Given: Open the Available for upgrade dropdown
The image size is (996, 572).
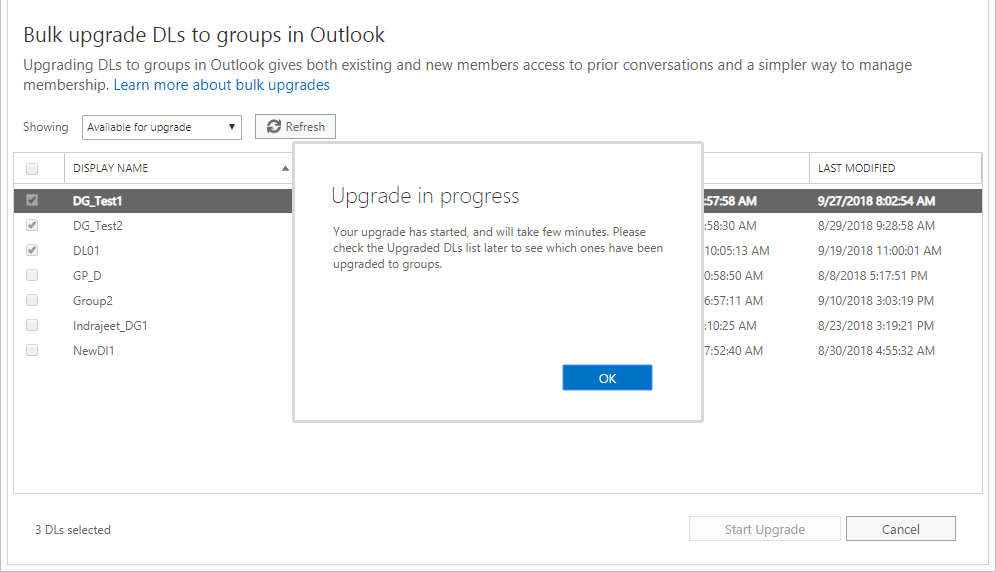Looking at the screenshot, I should click(x=161, y=127).
